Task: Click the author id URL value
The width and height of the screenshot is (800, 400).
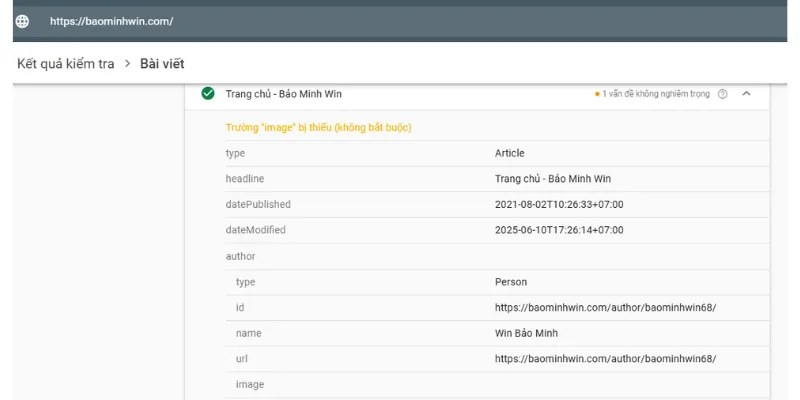Action: (605, 307)
